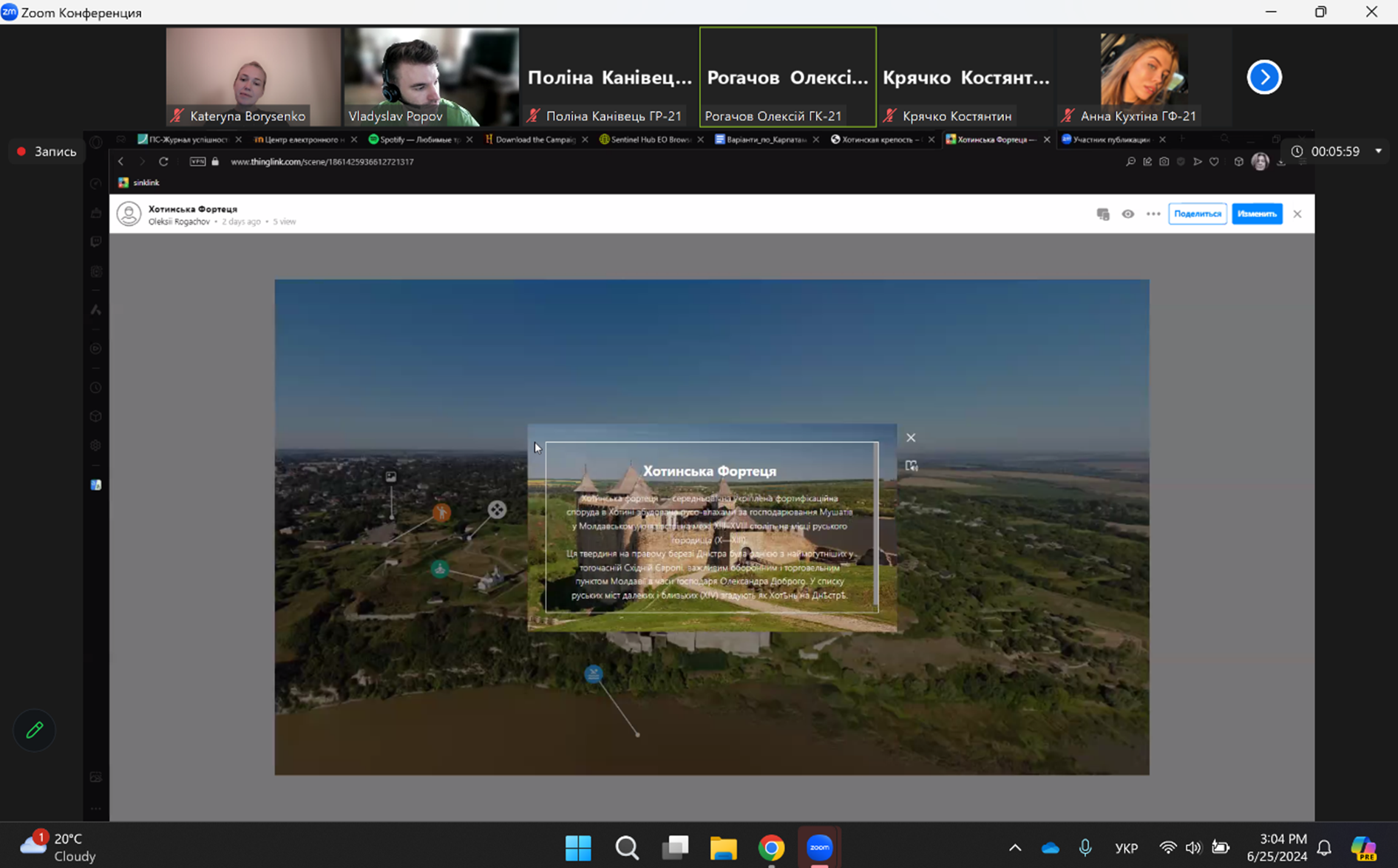Click the blue hotspot near the river

(593, 674)
